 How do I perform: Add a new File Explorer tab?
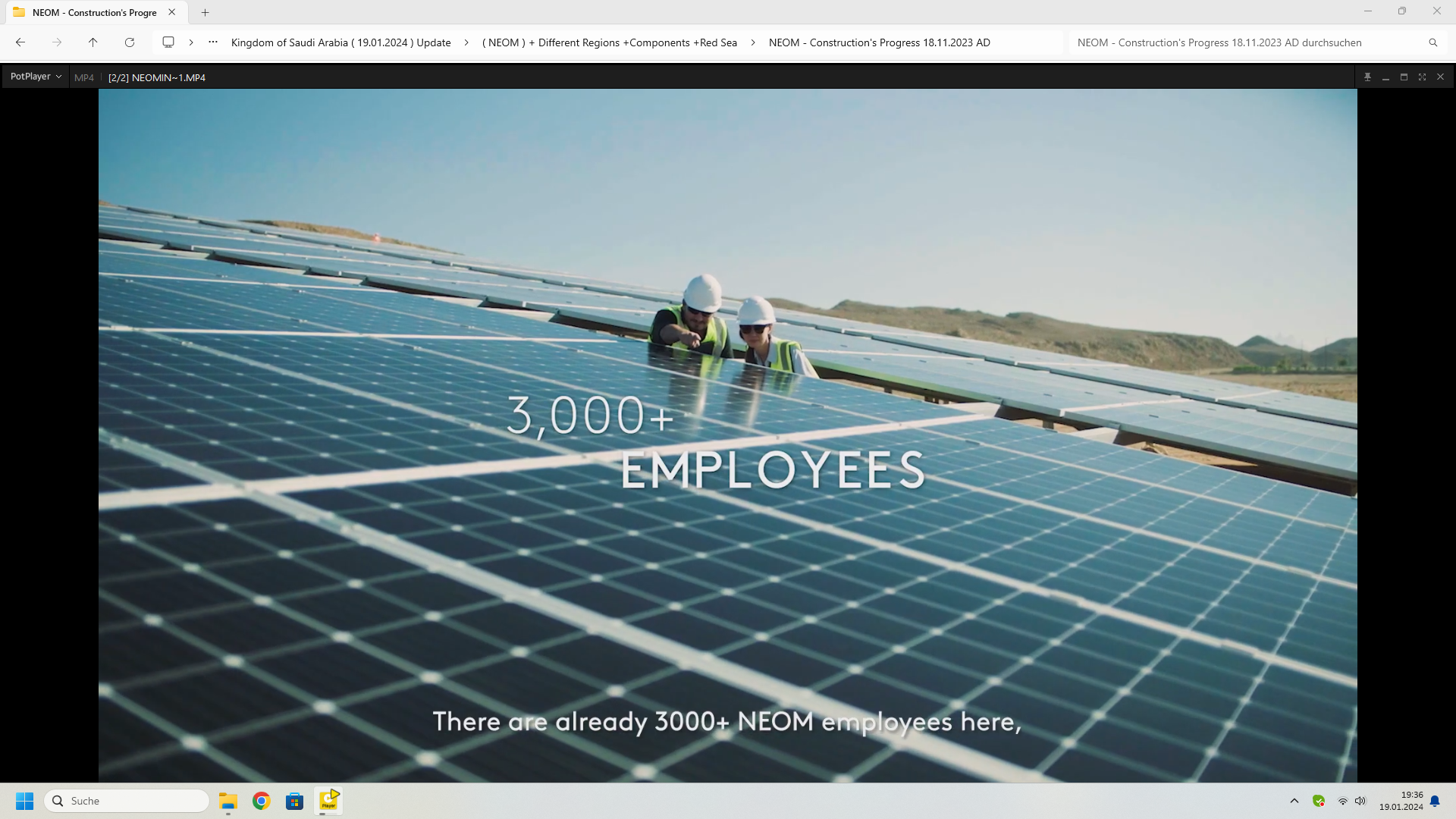pos(205,12)
